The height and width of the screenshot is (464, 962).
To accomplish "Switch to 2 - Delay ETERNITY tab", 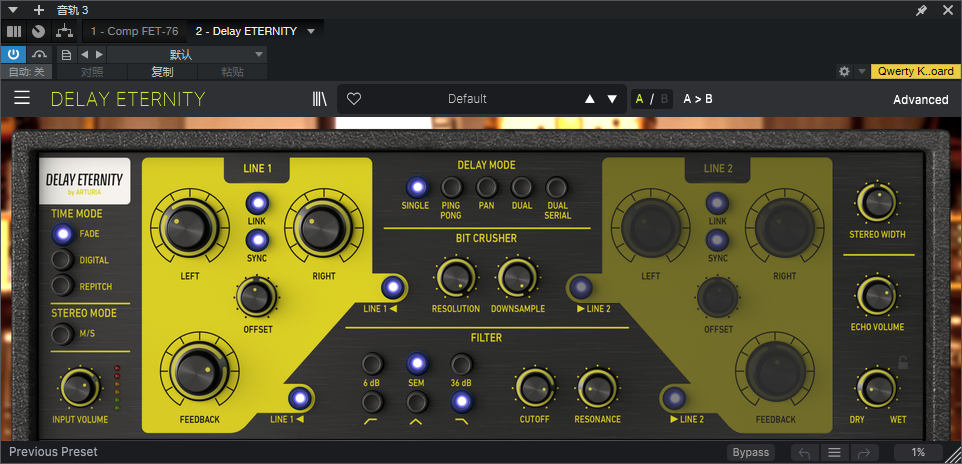I will (x=246, y=31).
